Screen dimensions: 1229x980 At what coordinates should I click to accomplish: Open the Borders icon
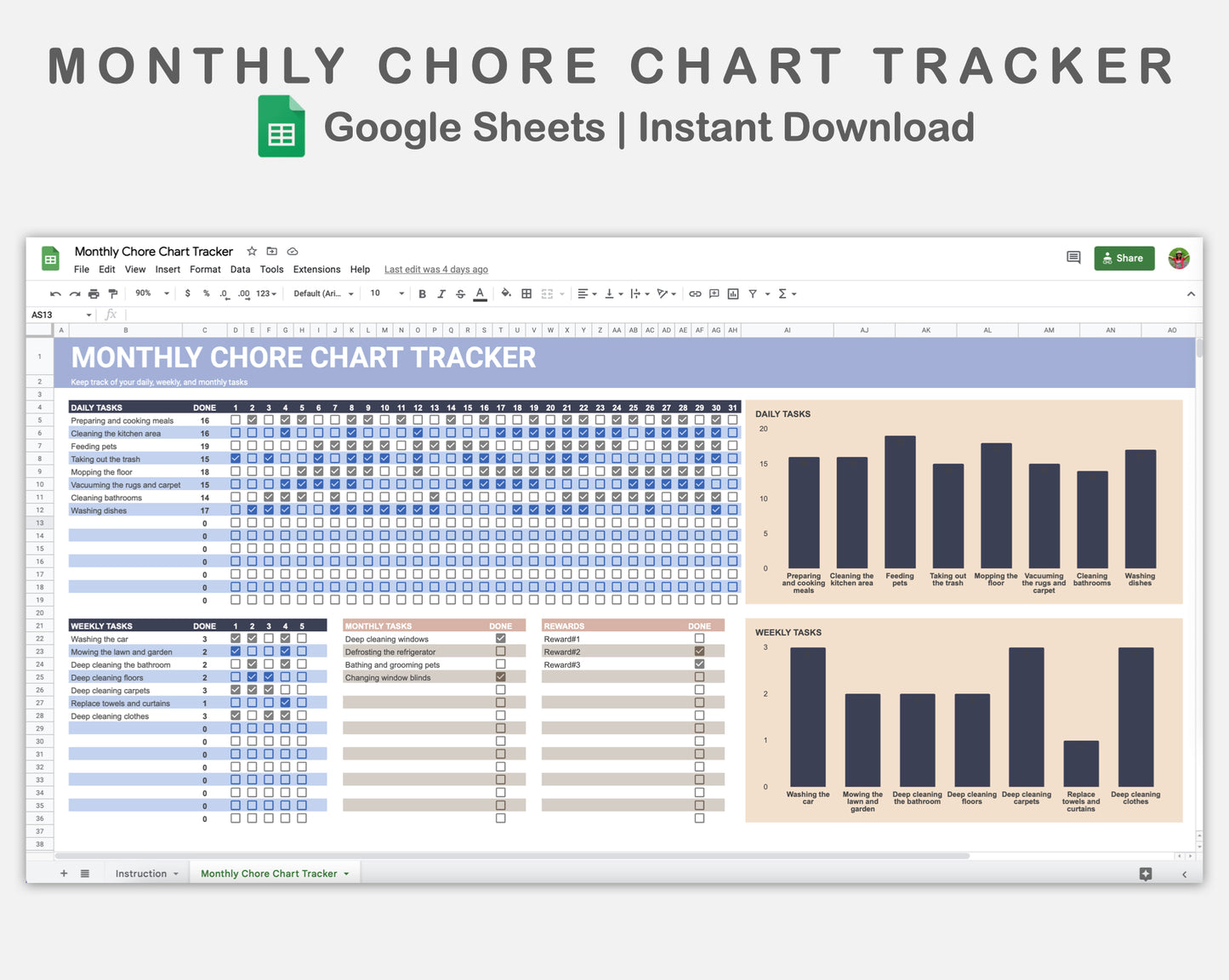point(526,293)
